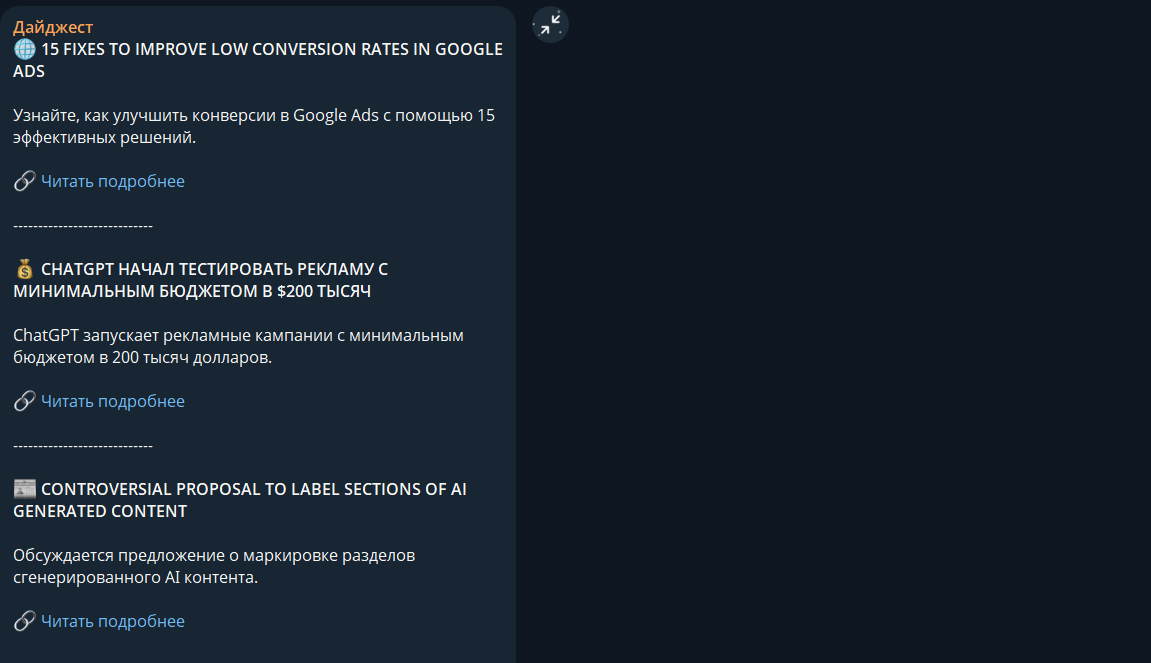Click the dashed separator below ChatGPT article
The image size is (1151, 663).
pyautogui.click(x=83, y=446)
